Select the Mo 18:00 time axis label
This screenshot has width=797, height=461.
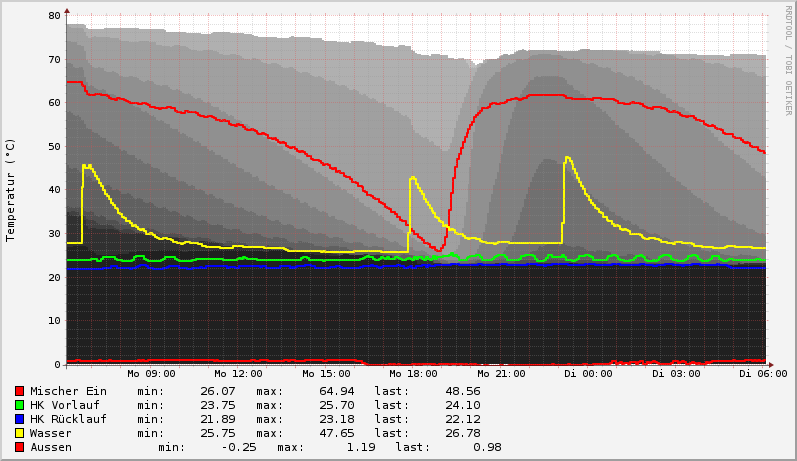point(414,374)
